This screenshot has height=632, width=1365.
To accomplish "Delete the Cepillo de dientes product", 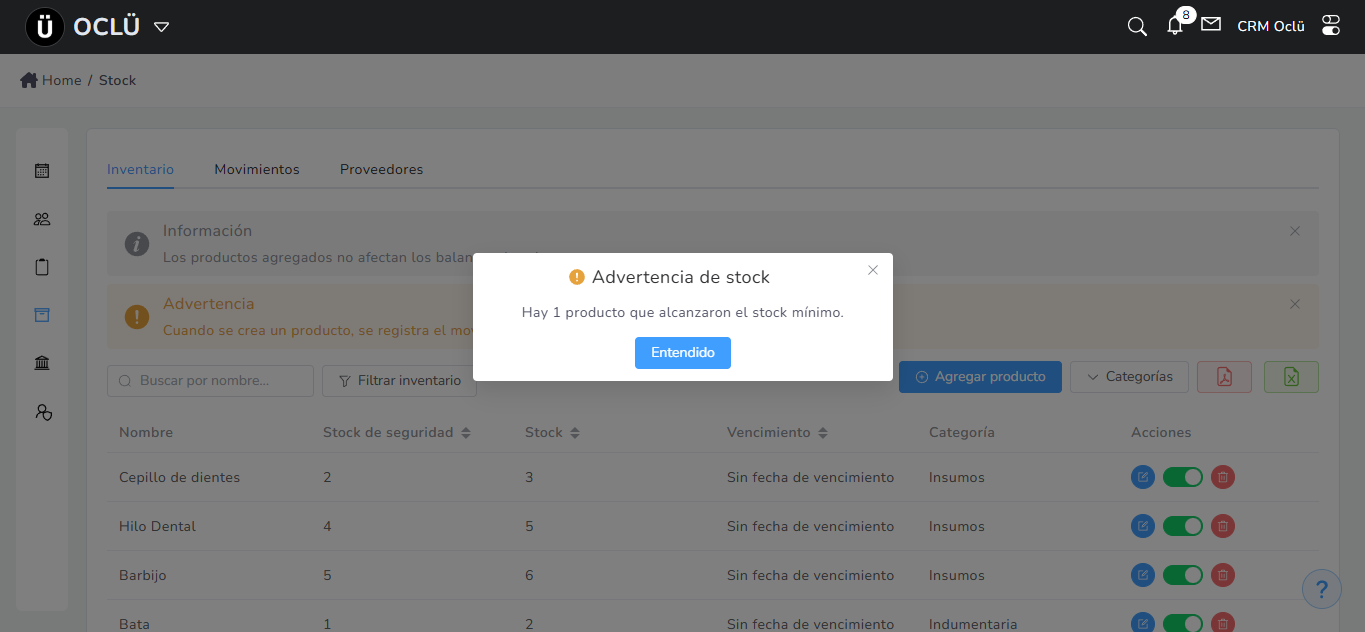I will [1223, 477].
